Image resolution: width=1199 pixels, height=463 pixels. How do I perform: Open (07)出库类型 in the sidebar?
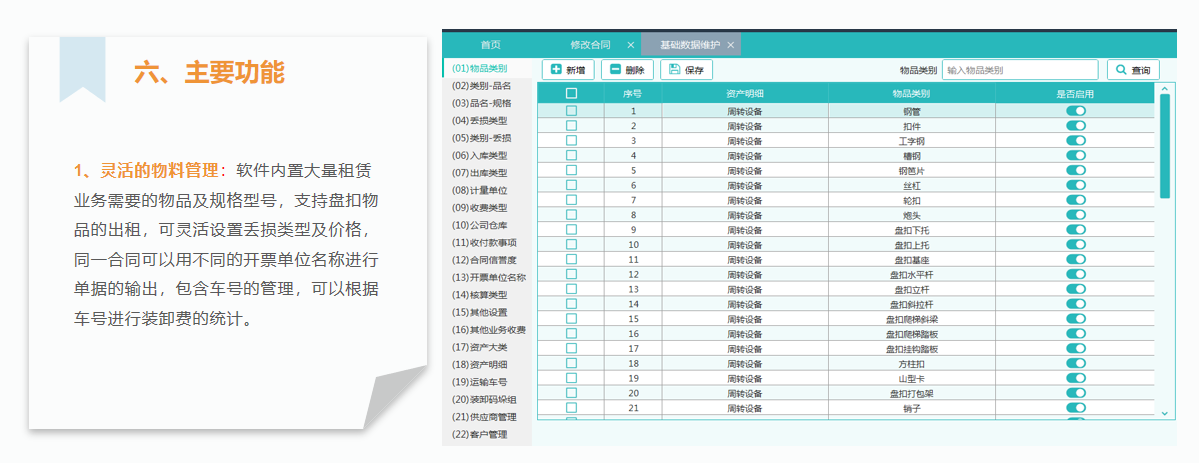pos(479,173)
